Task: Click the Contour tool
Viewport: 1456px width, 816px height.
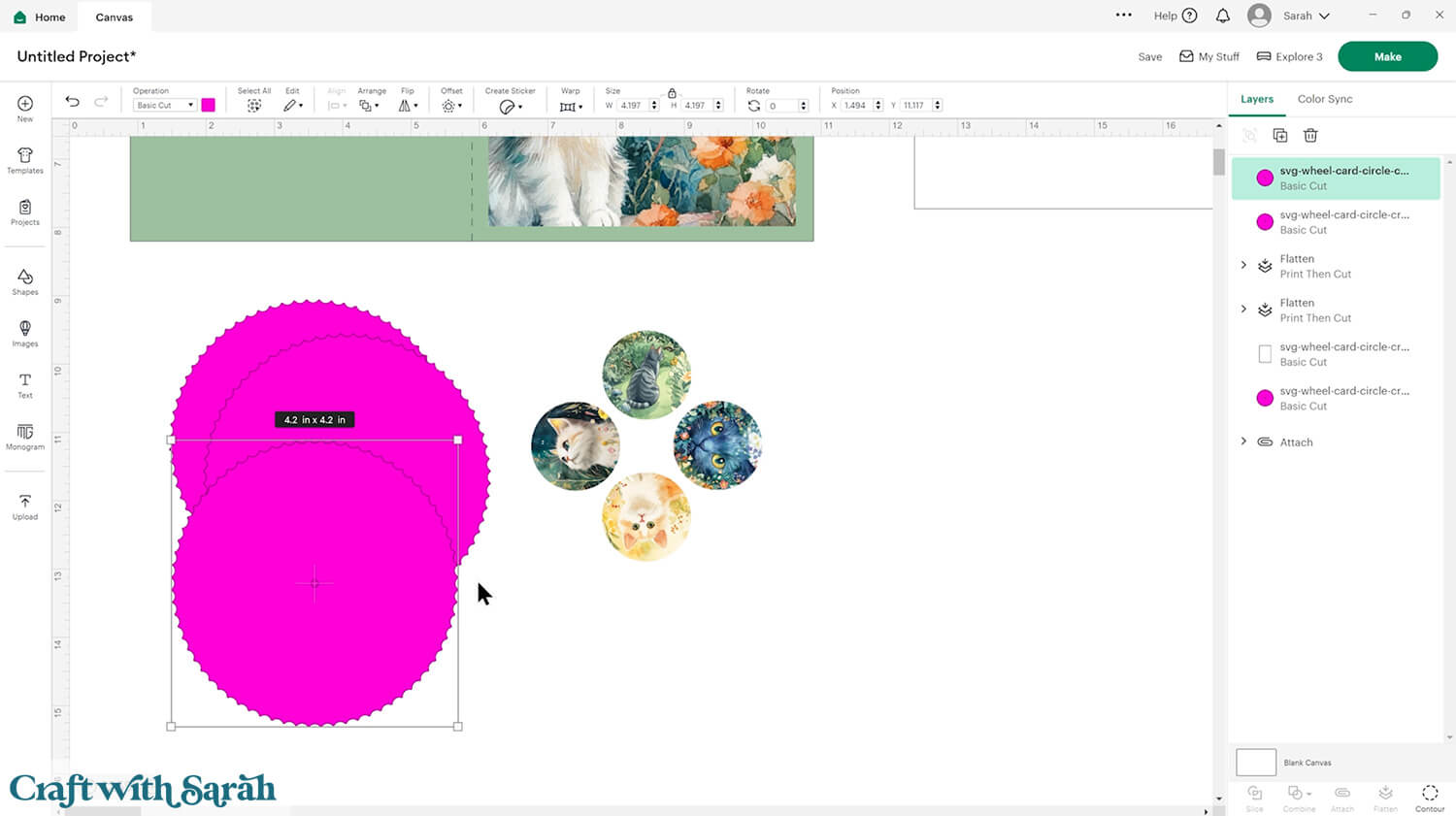Action: pyautogui.click(x=1430, y=798)
